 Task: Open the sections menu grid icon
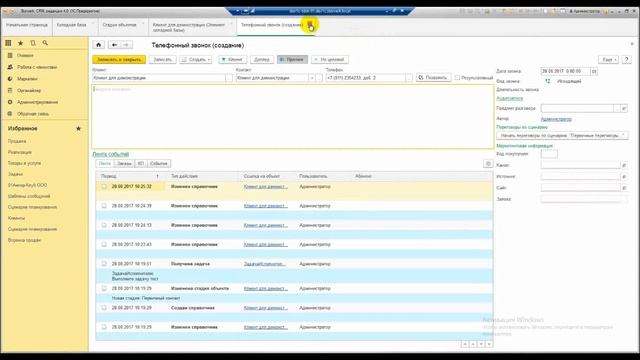click(8, 43)
